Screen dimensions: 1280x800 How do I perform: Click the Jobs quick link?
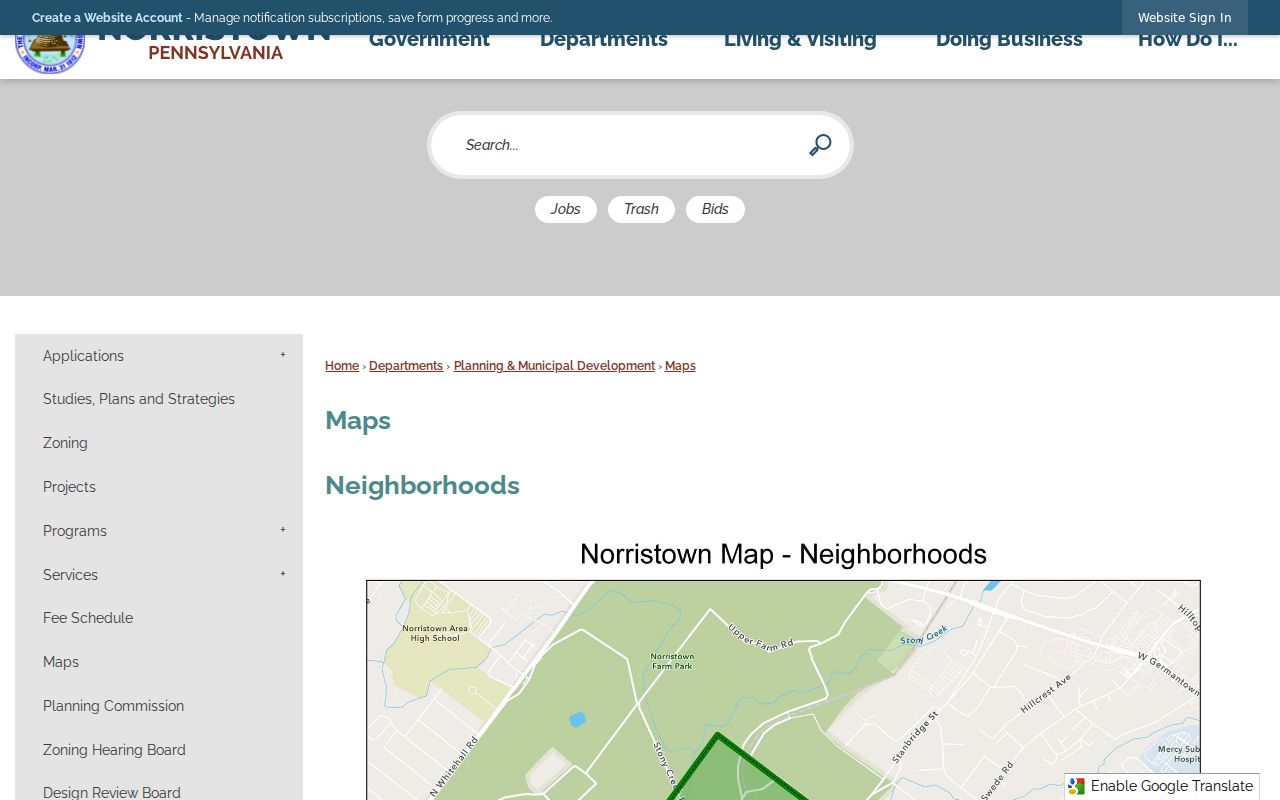click(566, 209)
